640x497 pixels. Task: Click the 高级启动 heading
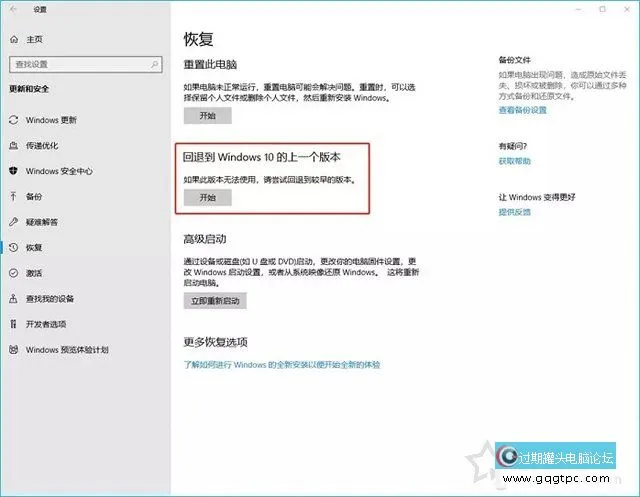click(x=205, y=239)
